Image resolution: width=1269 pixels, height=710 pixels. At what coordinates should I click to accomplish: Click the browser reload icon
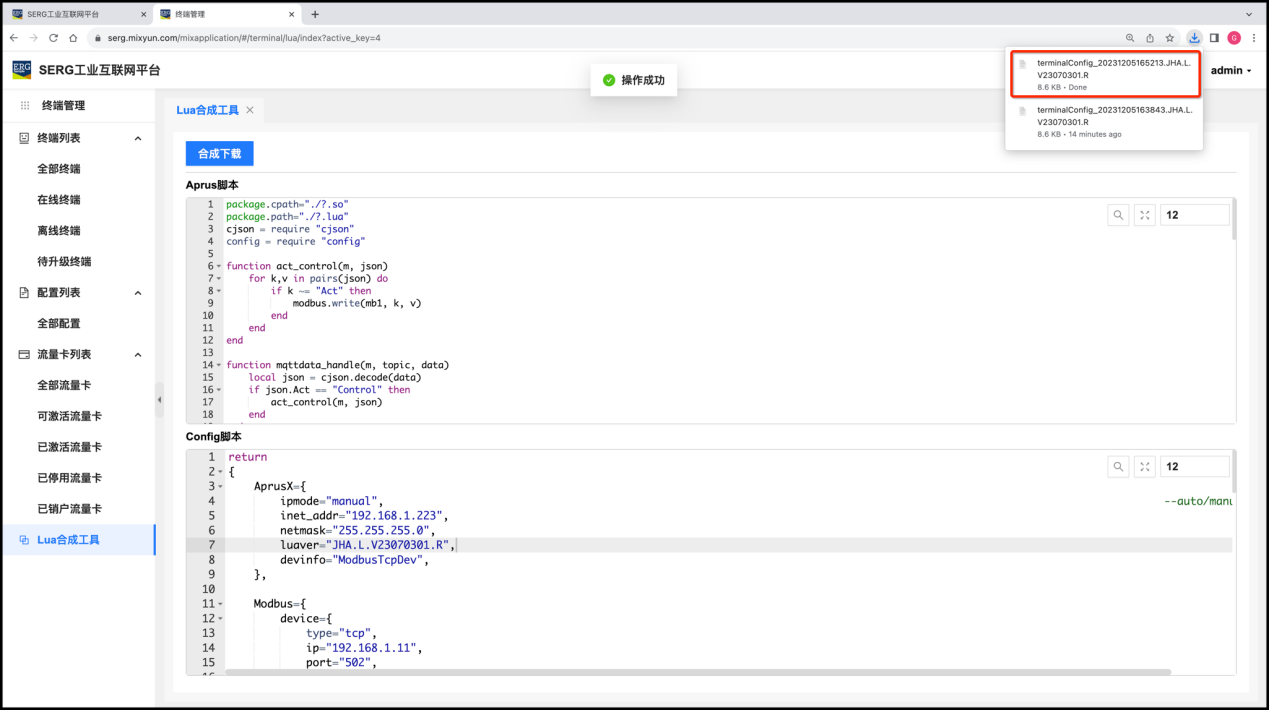click(x=53, y=38)
